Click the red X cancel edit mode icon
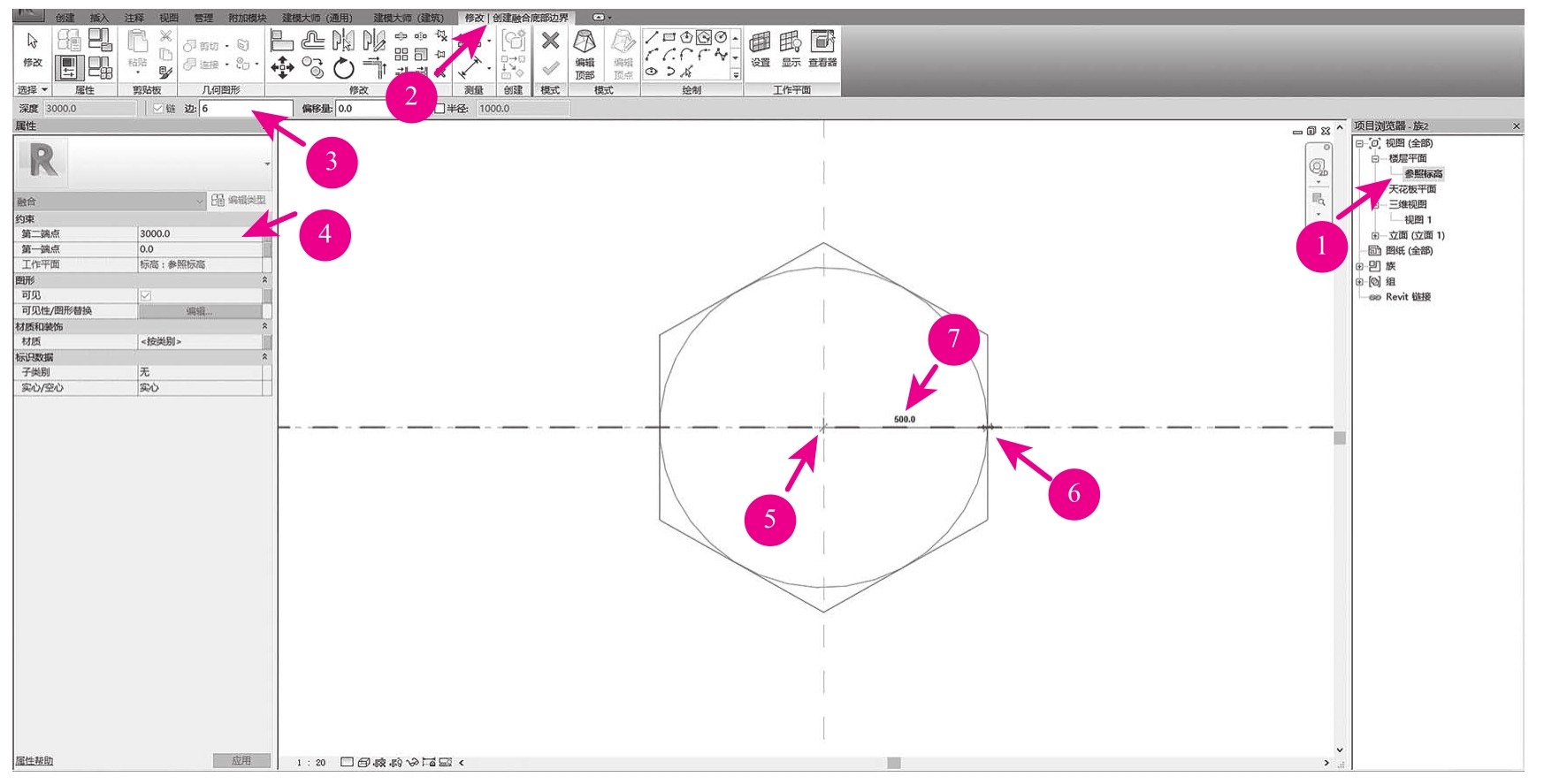1544x784 pixels. [x=550, y=41]
